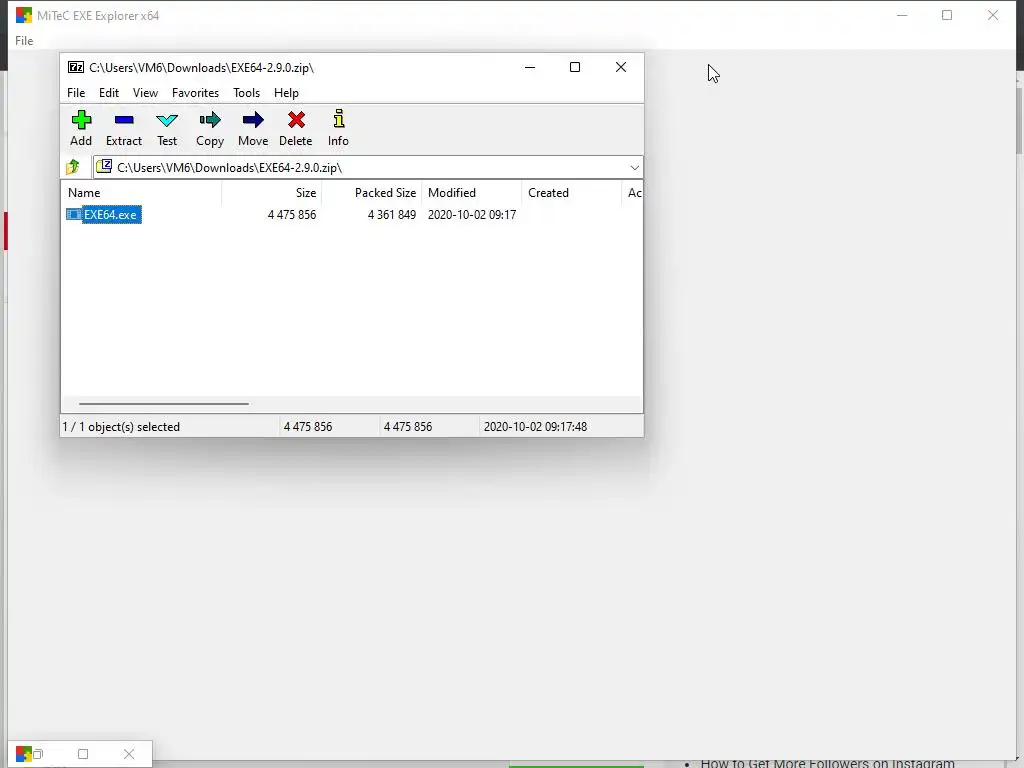
Task: Click status bar timestamp 2020-10-02 09:17:48
Action: pos(536,426)
